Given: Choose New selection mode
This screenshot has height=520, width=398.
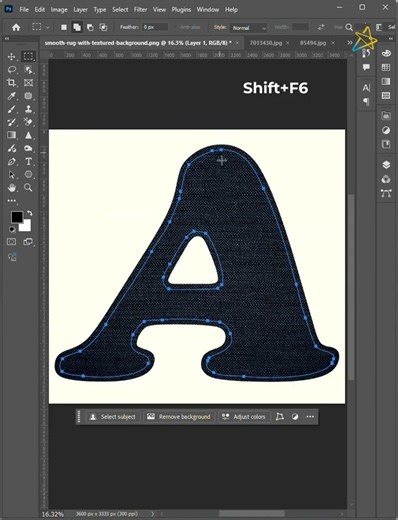Looking at the screenshot, I should 64,27.
